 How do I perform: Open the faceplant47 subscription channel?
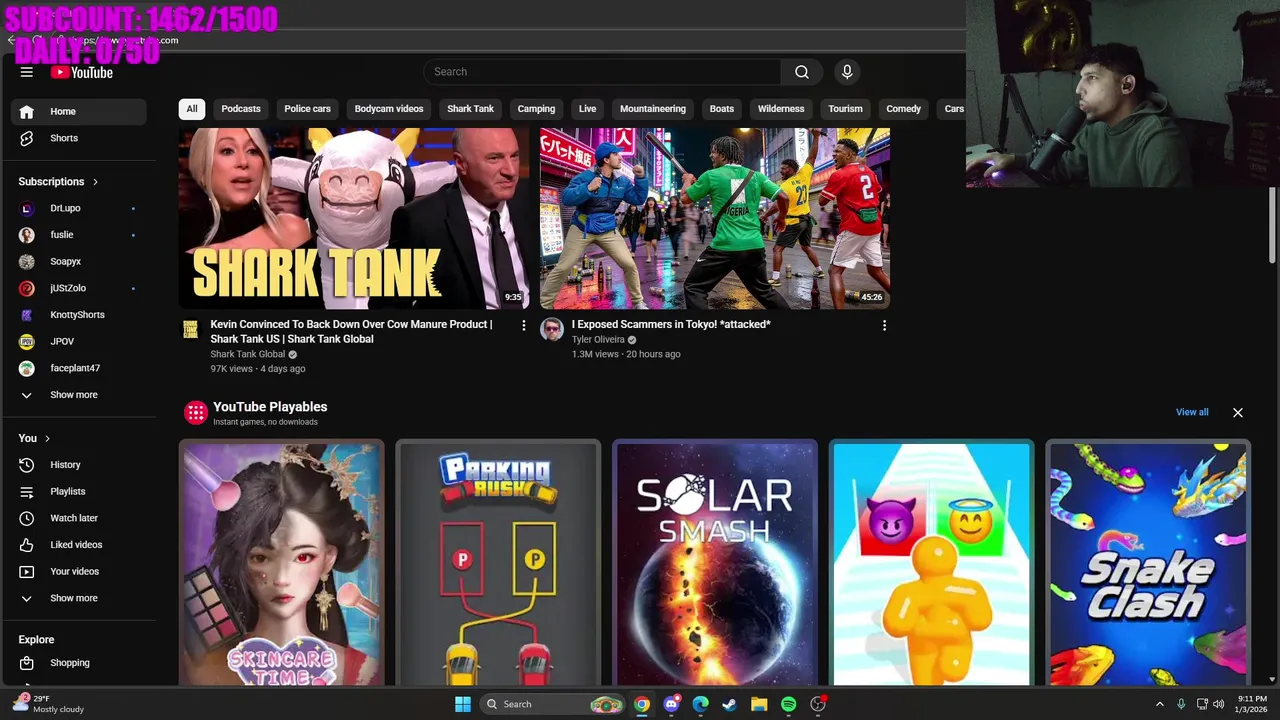tap(79, 368)
